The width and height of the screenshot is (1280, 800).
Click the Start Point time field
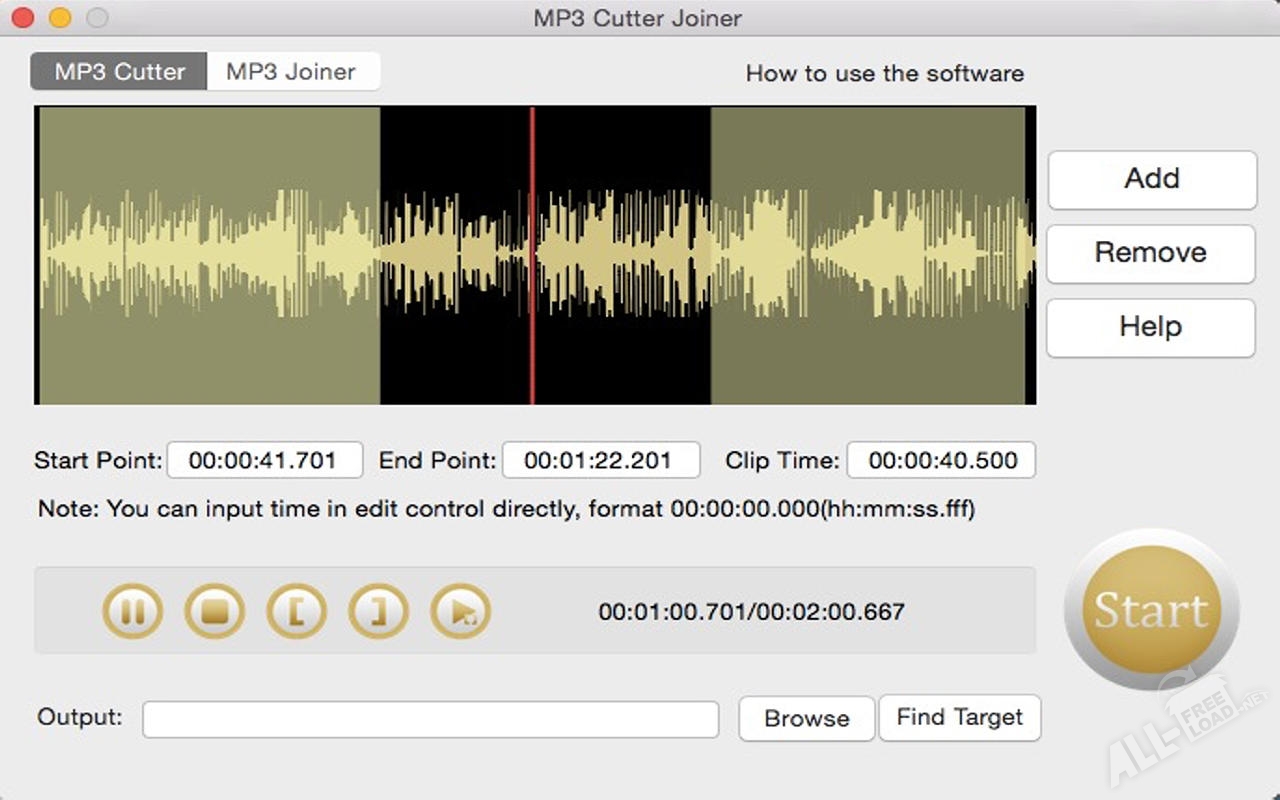264,461
